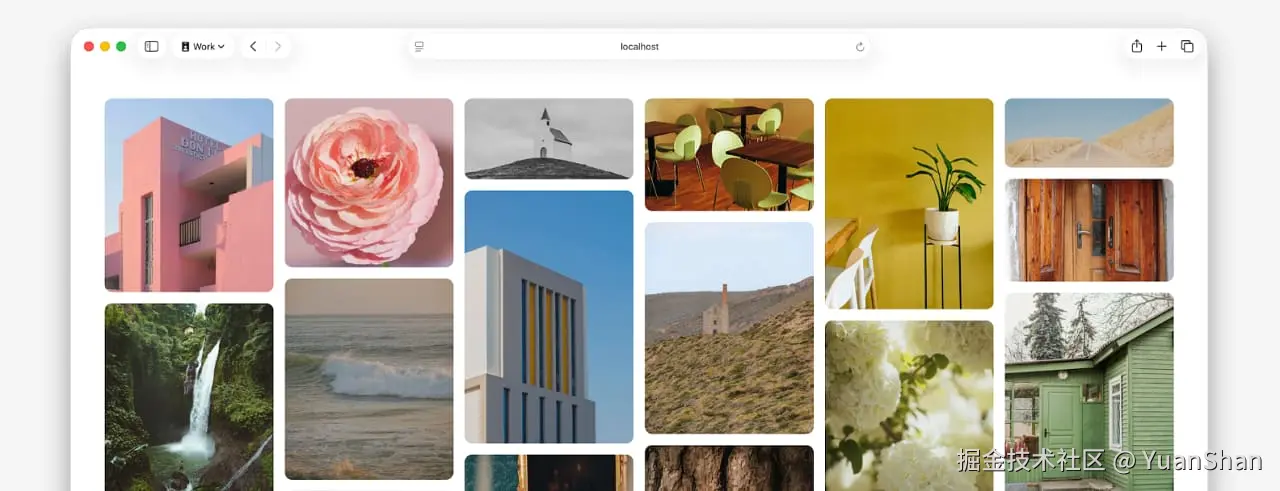
Task: Open the white hydrangea flowers photo
Action: click(x=909, y=406)
